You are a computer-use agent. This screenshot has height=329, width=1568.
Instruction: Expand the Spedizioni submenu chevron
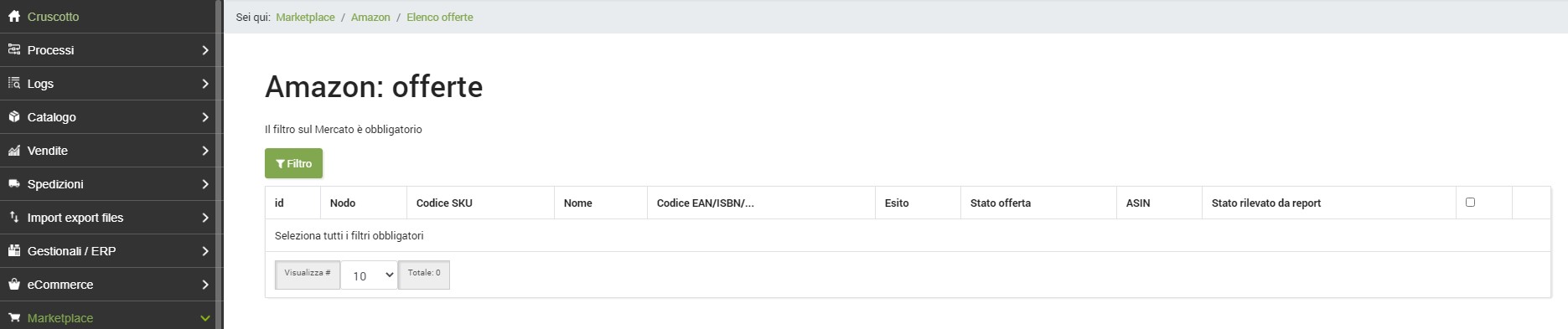pyautogui.click(x=205, y=184)
